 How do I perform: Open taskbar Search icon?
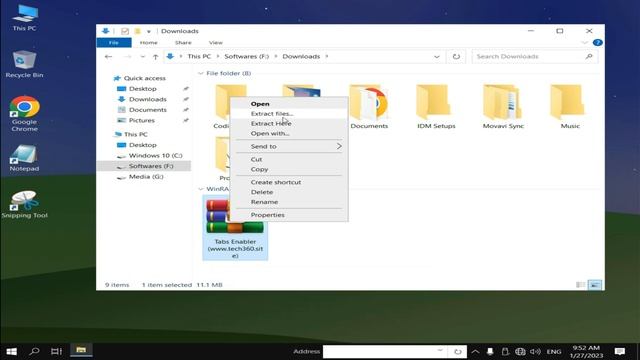35,351
